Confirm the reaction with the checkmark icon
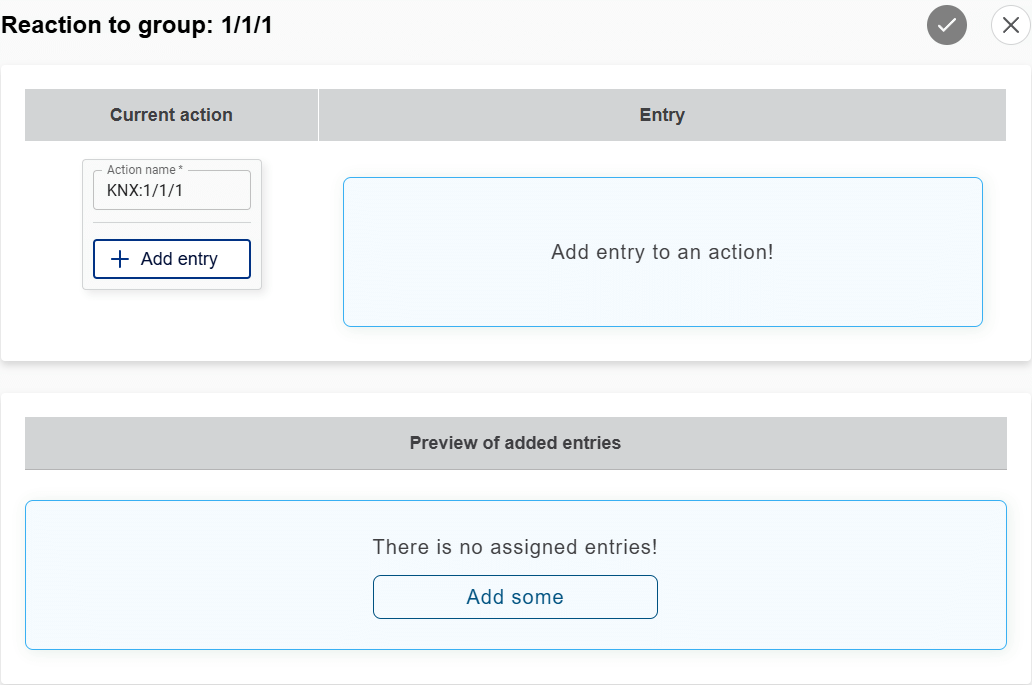This screenshot has width=1032, height=685. pyautogui.click(x=946, y=25)
